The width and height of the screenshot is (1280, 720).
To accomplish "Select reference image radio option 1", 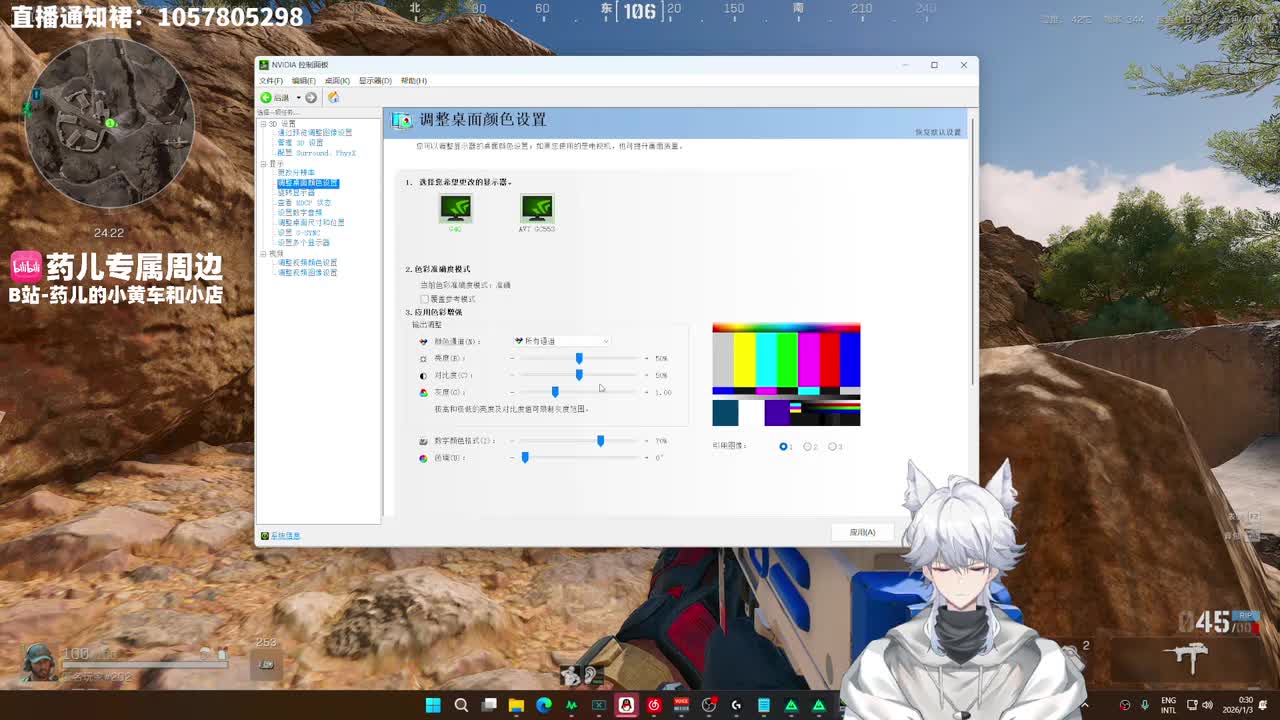I will pyautogui.click(x=783, y=446).
